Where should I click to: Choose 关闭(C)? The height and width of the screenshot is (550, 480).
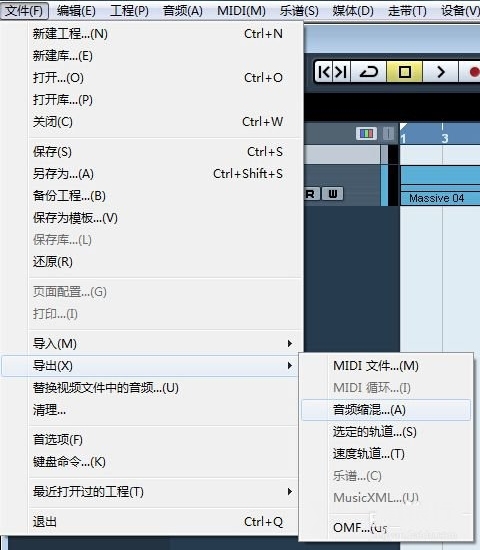click(x=152, y=122)
